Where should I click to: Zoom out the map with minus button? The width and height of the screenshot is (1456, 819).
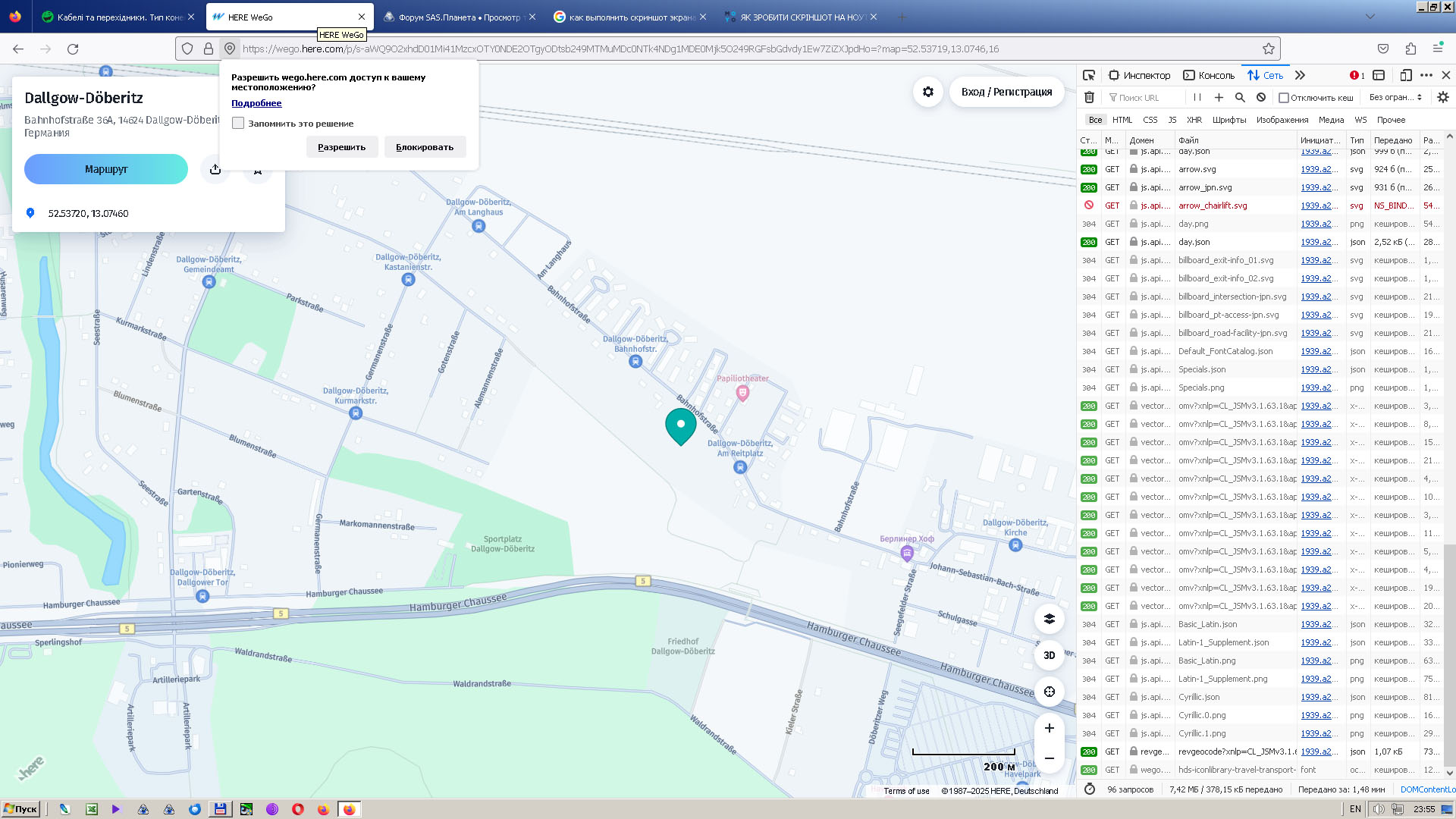(x=1049, y=758)
